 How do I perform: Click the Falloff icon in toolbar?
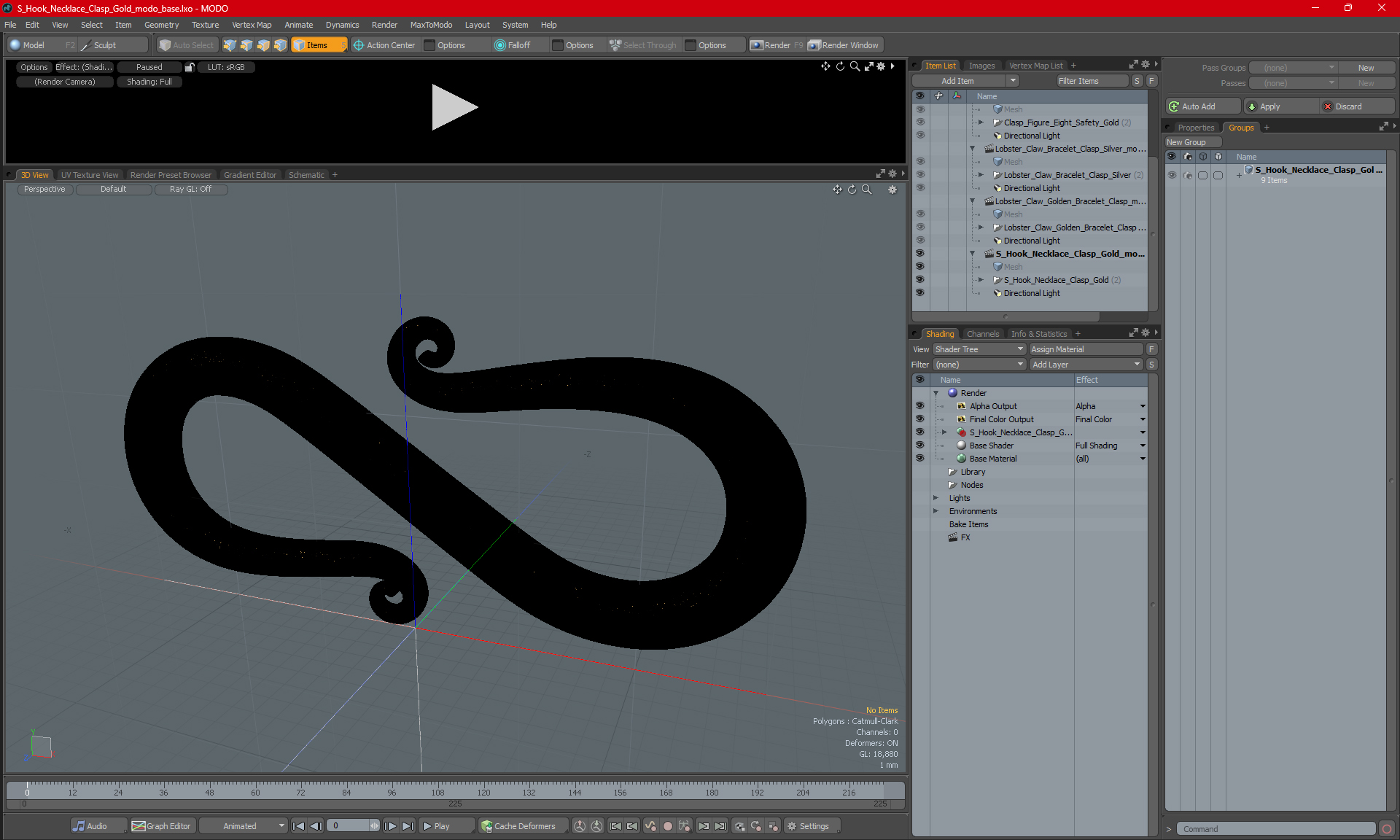click(x=500, y=45)
